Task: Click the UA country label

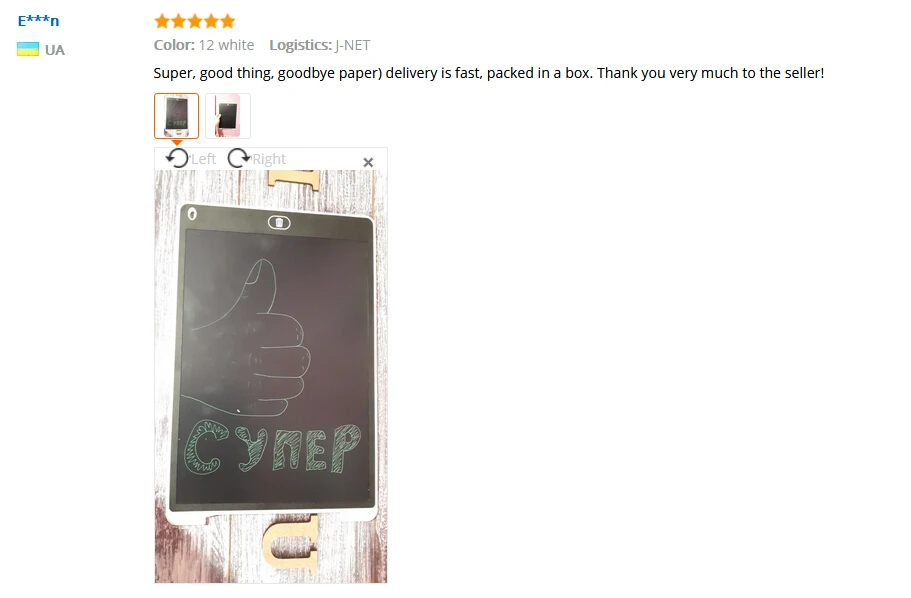Action: tap(55, 50)
